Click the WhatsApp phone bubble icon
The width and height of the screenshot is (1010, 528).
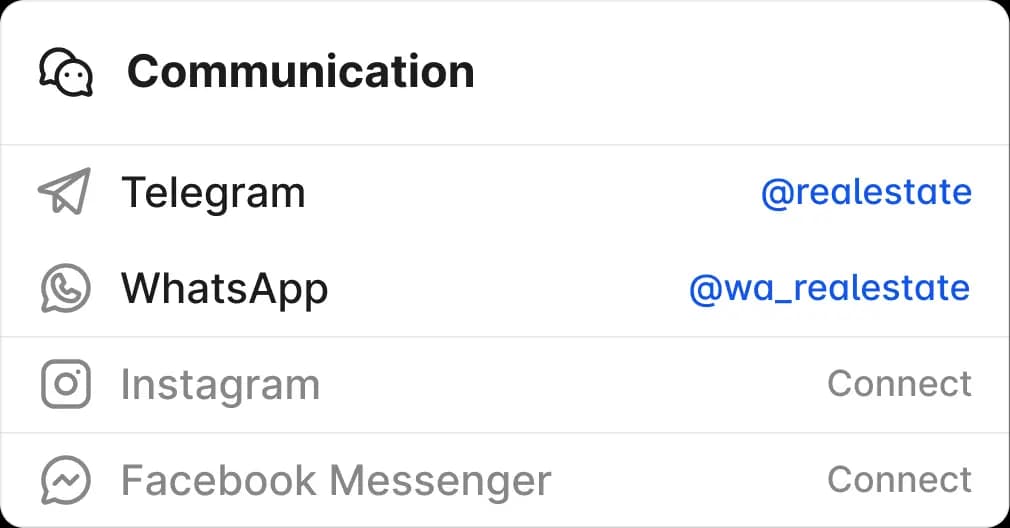click(66, 288)
